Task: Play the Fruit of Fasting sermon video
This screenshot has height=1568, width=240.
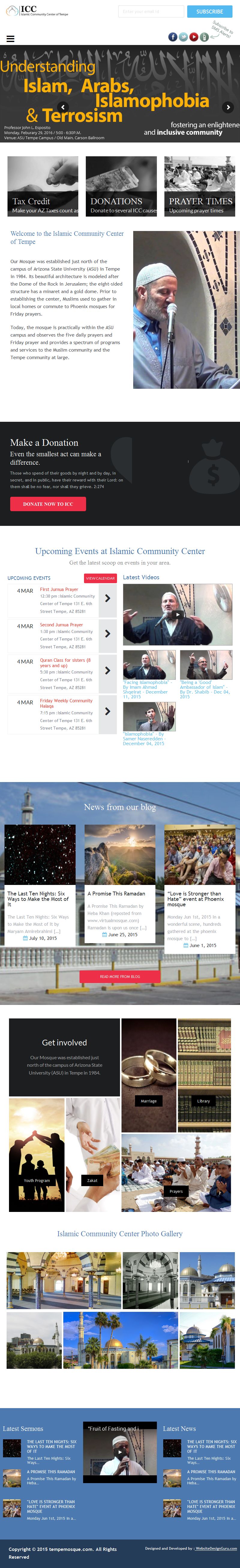Action: [x=120, y=1452]
